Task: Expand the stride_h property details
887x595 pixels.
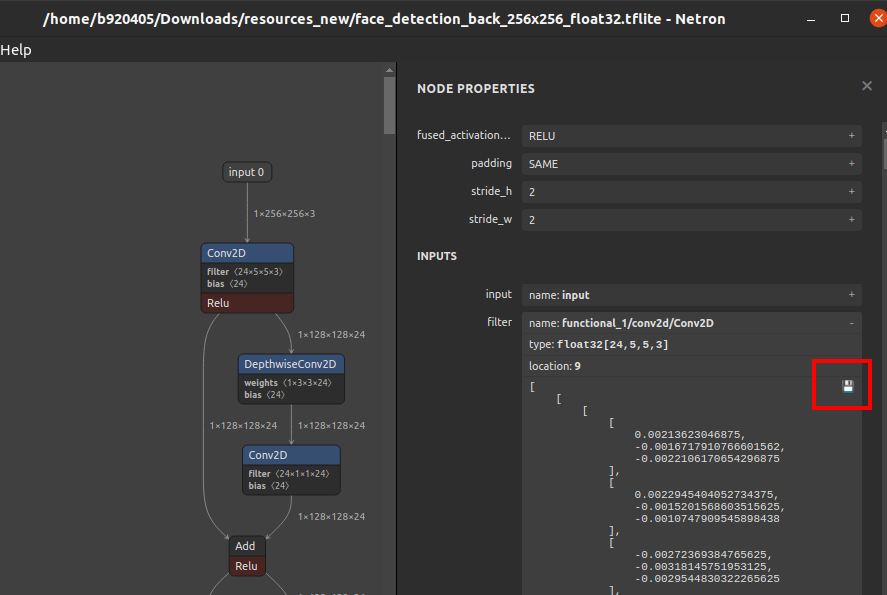Action: click(x=849, y=191)
